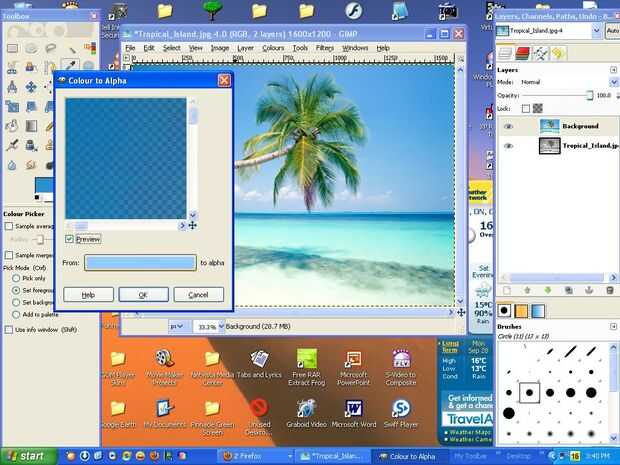Raise the selected layer

click(x=527, y=291)
